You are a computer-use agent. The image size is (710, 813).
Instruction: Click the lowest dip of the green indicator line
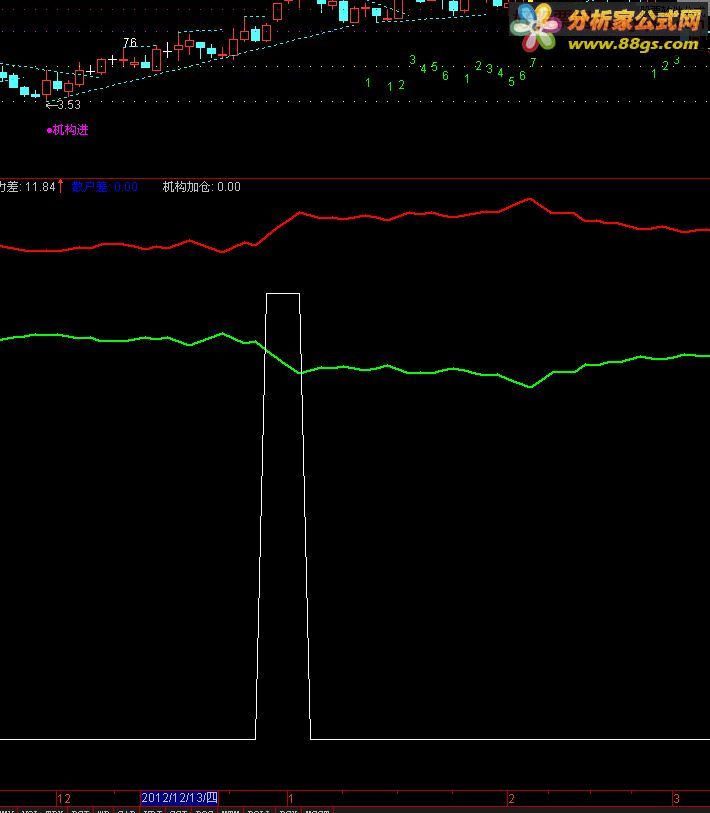pos(530,387)
